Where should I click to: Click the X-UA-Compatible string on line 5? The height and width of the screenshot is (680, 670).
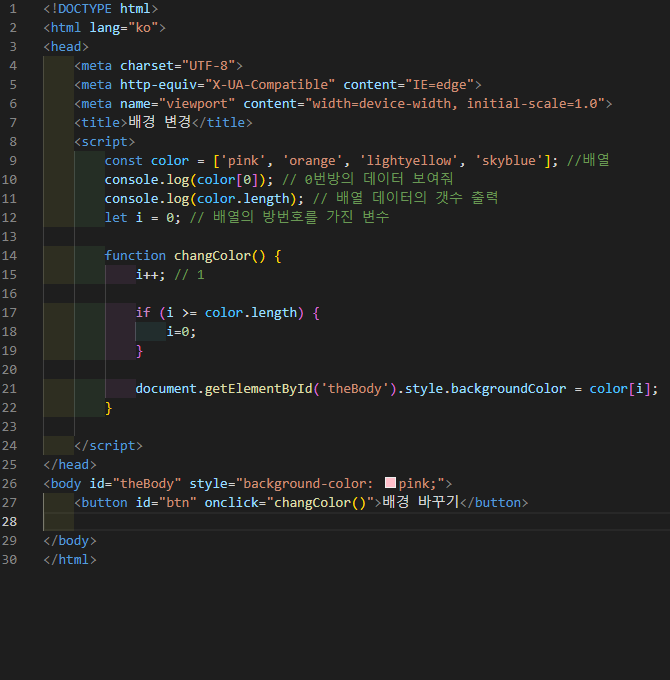click(270, 85)
